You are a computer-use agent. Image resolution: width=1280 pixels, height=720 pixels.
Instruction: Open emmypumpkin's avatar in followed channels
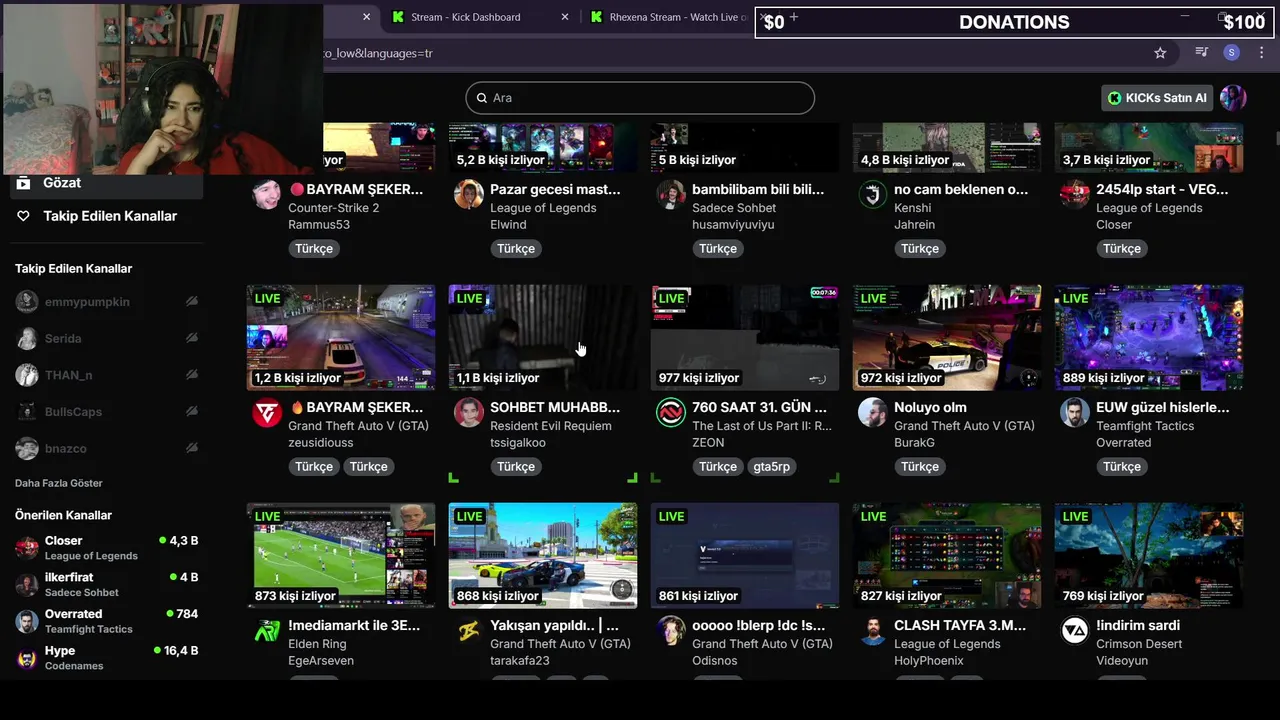[27, 301]
